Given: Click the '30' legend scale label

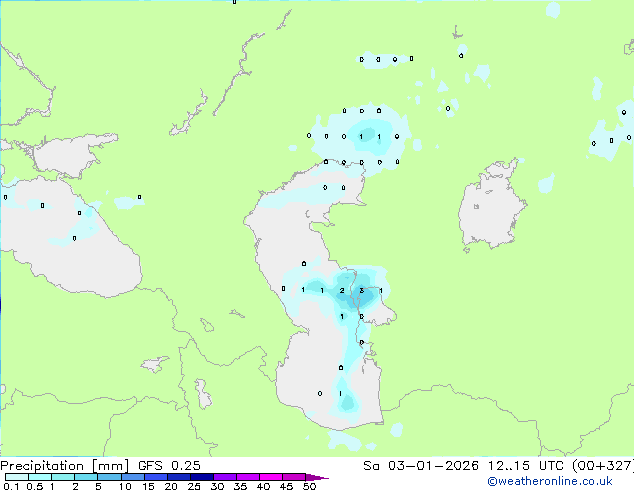Looking at the screenshot, I should coord(217,486).
